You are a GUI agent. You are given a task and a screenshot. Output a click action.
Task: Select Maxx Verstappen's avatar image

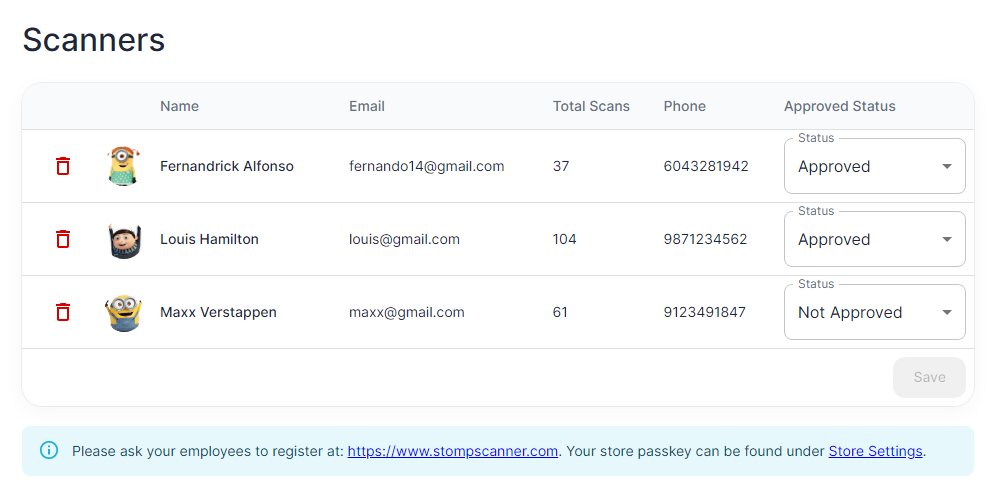coord(123,313)
